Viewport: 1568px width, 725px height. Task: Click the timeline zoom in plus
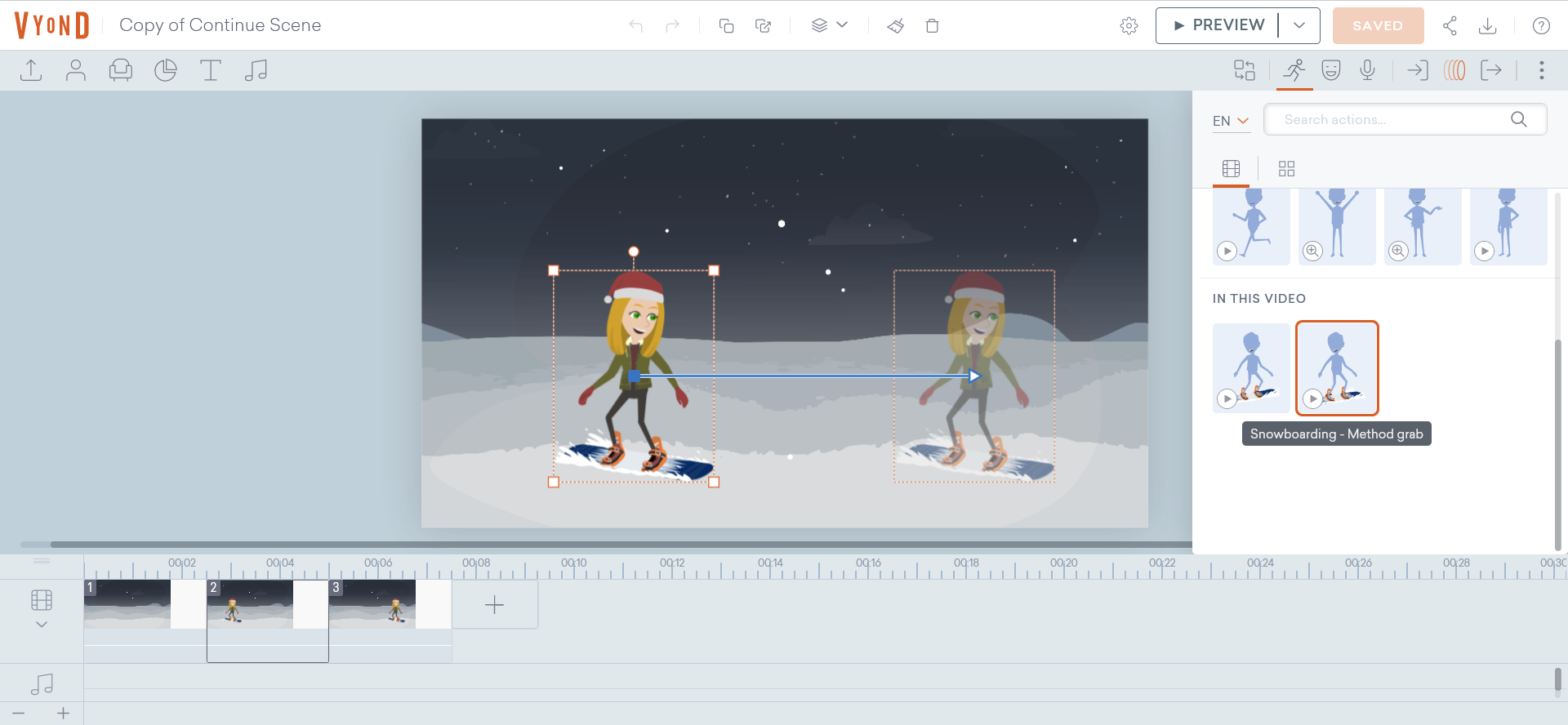[x=63, y=714]
